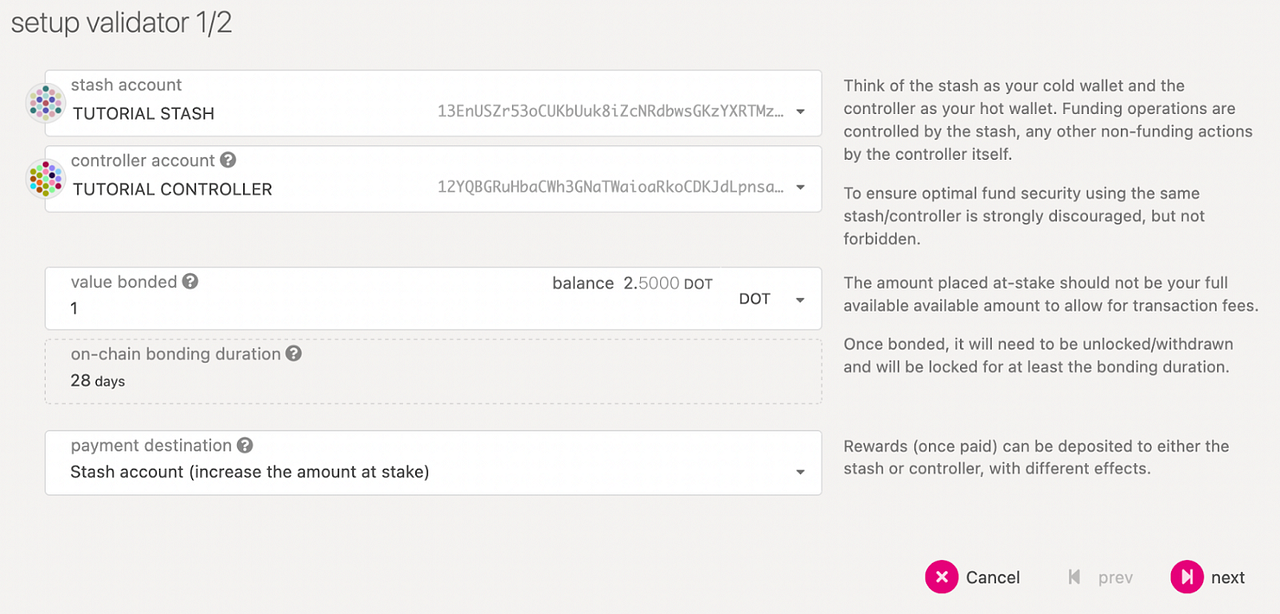Select the TUTORIAL CONTROLLER account name
This screenshot has width=1280, height=614.
pos(172,190)
